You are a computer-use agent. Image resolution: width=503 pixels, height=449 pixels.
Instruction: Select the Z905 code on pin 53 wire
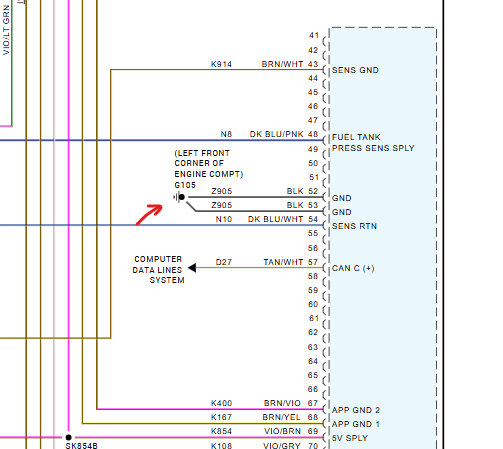(222, 205)
